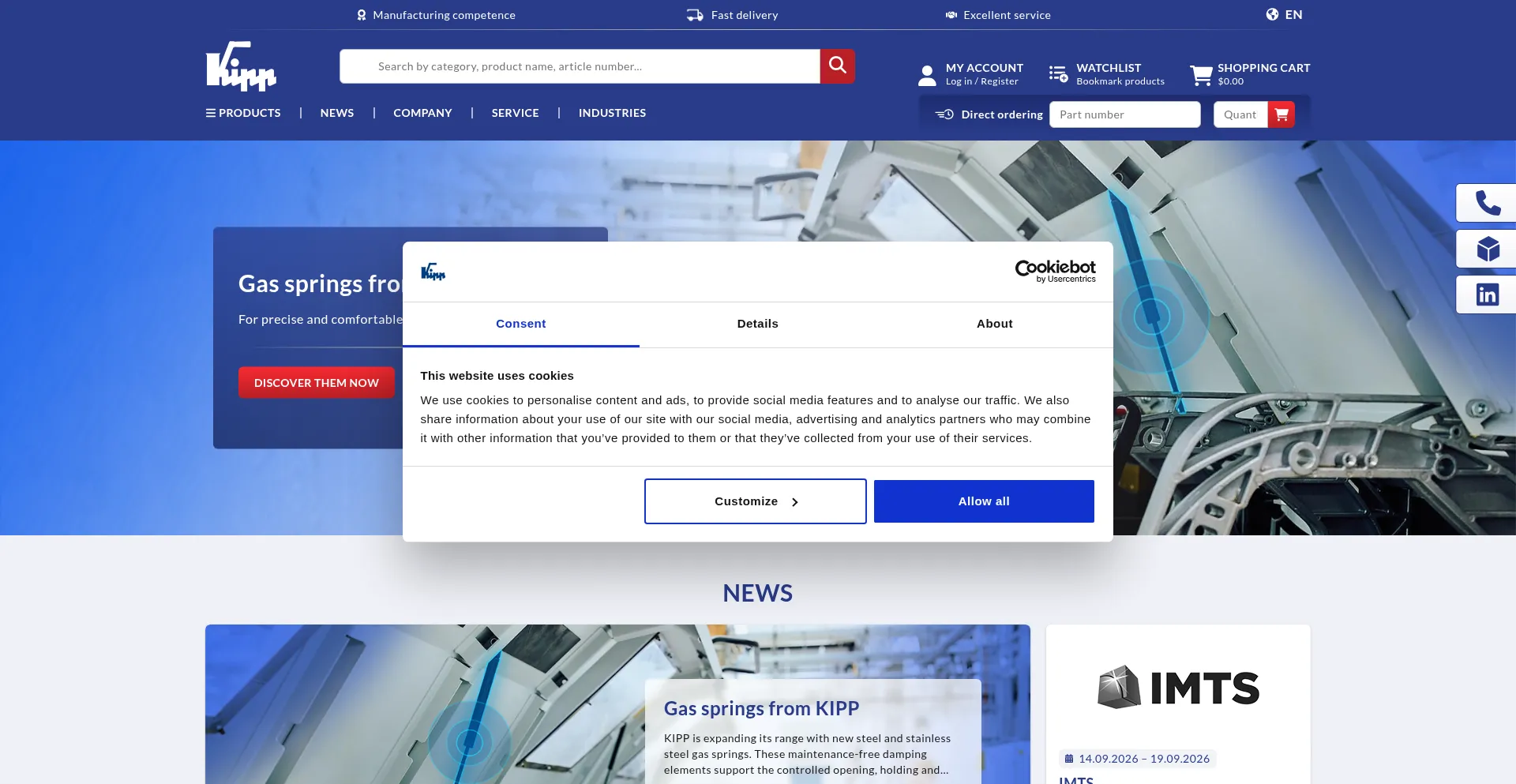The image size is (1516, 784).
Task: Focus the product search field
Action: coord(580,66)
